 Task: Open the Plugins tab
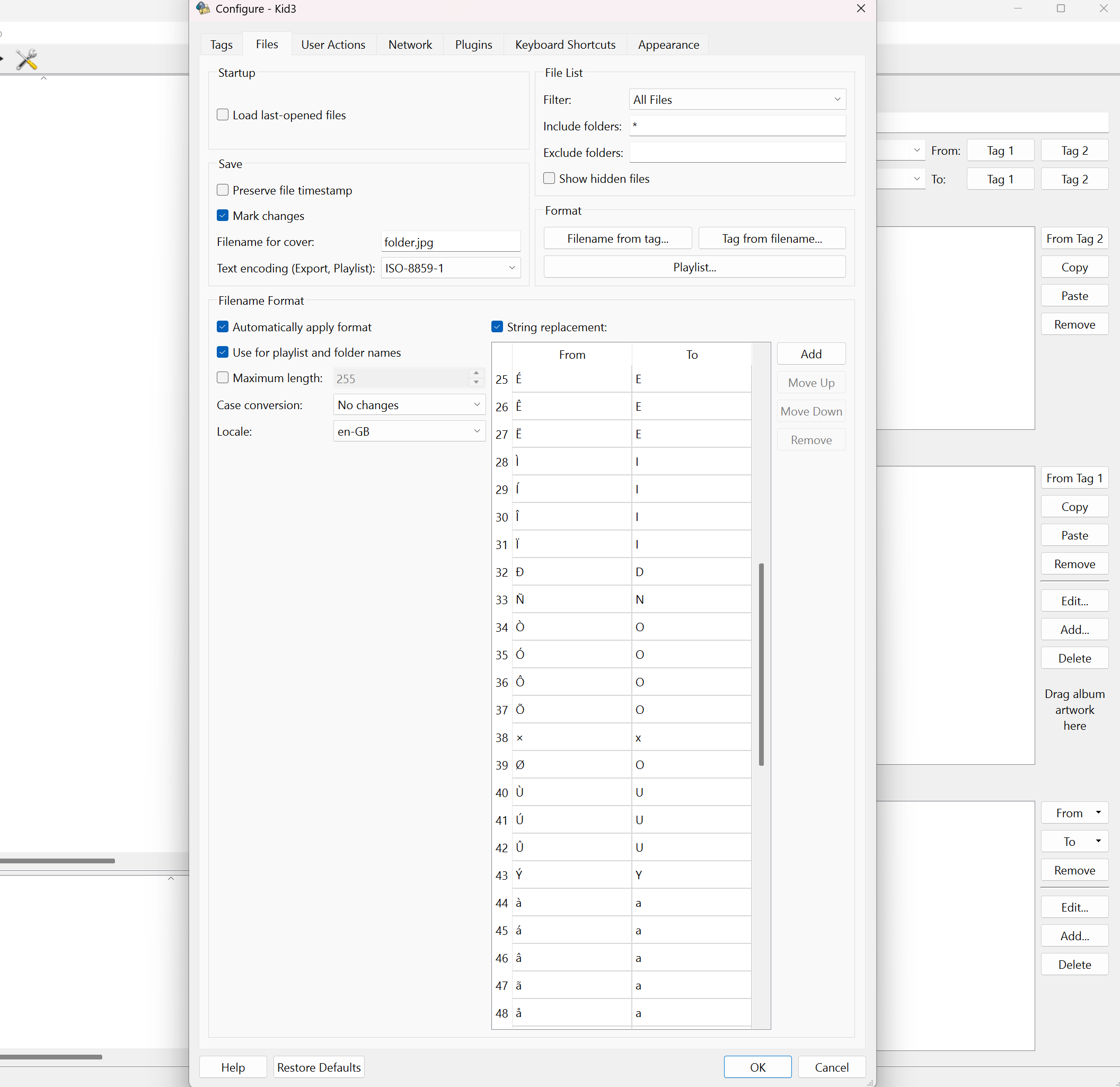click(x=474, y=45)
